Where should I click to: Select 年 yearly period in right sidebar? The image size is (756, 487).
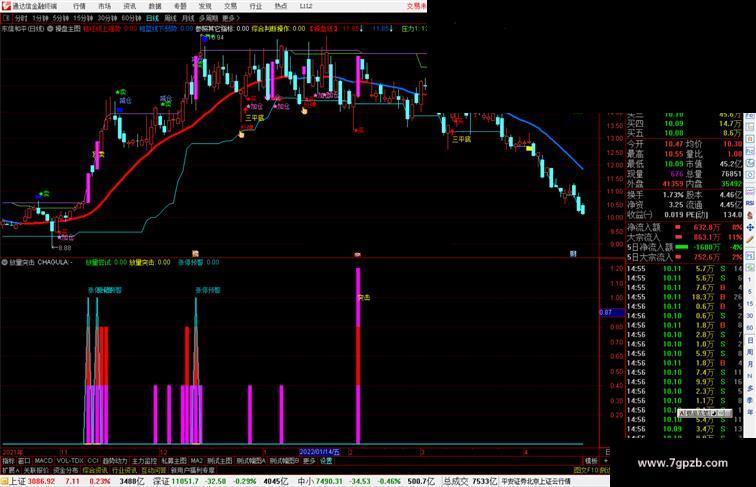tap(750, 412)
